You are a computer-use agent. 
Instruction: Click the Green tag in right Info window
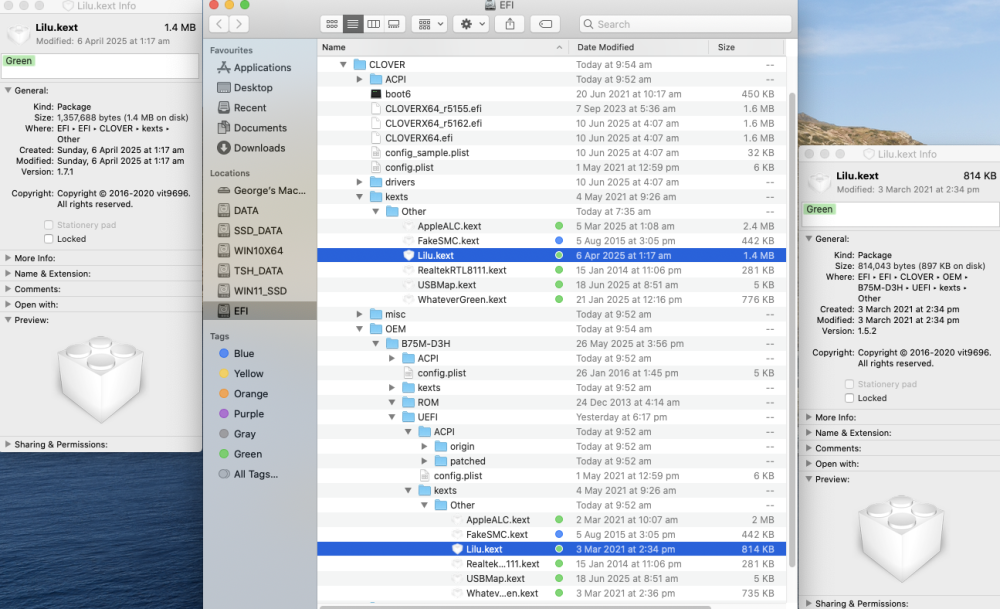[820, 209]
